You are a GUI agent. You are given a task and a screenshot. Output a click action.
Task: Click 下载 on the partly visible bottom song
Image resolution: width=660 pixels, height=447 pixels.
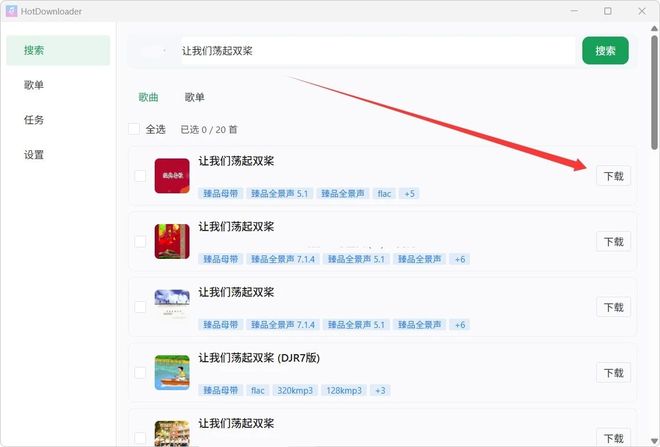coord(613,438)
